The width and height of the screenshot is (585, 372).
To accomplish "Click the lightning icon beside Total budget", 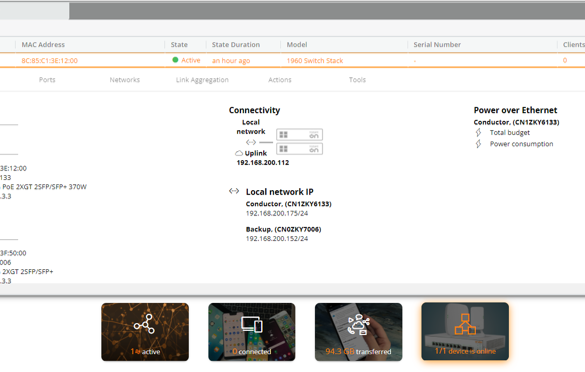I will tap(478, 132).
